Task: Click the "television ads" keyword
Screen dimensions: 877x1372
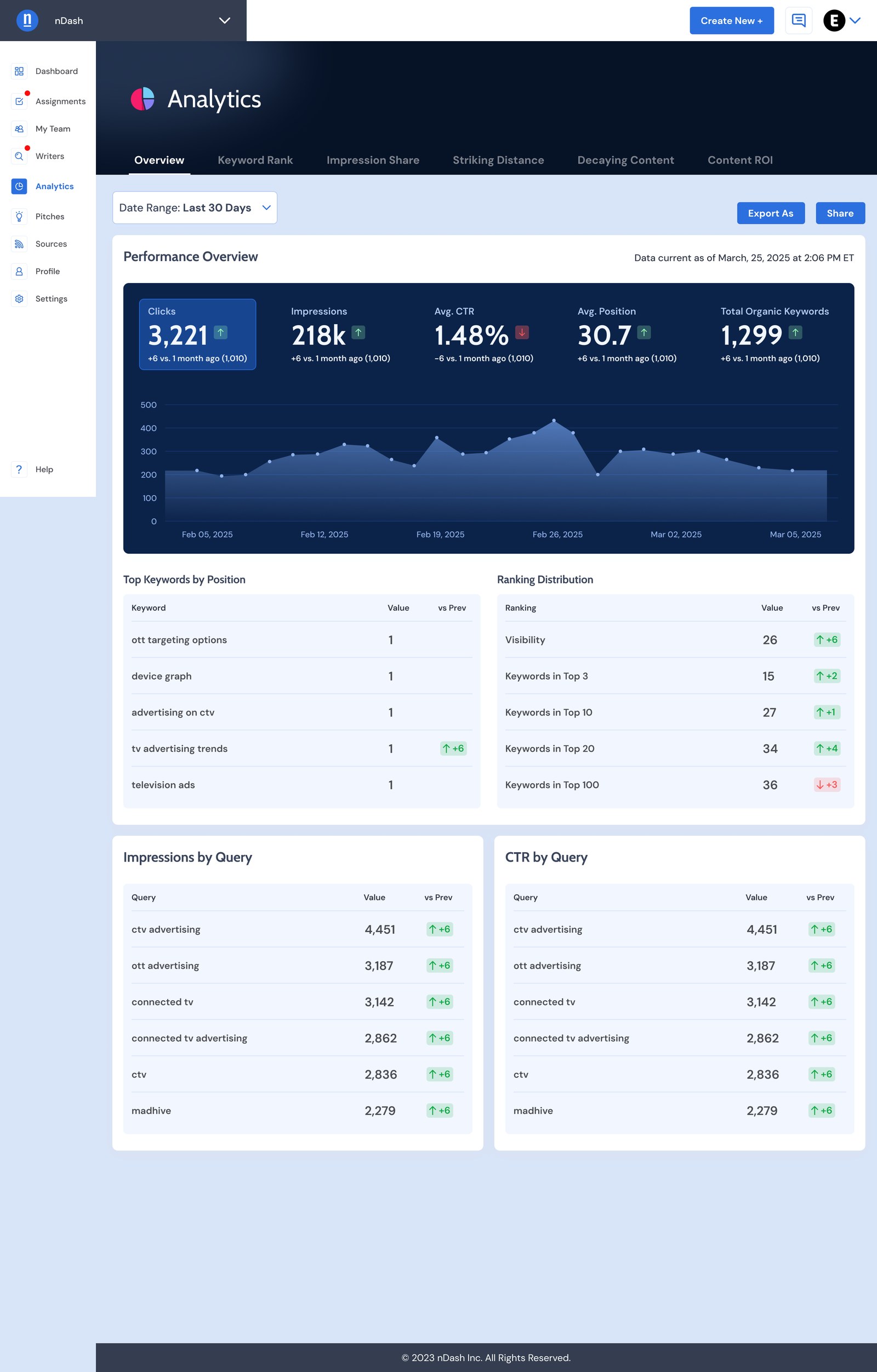Action: point(163,785)
